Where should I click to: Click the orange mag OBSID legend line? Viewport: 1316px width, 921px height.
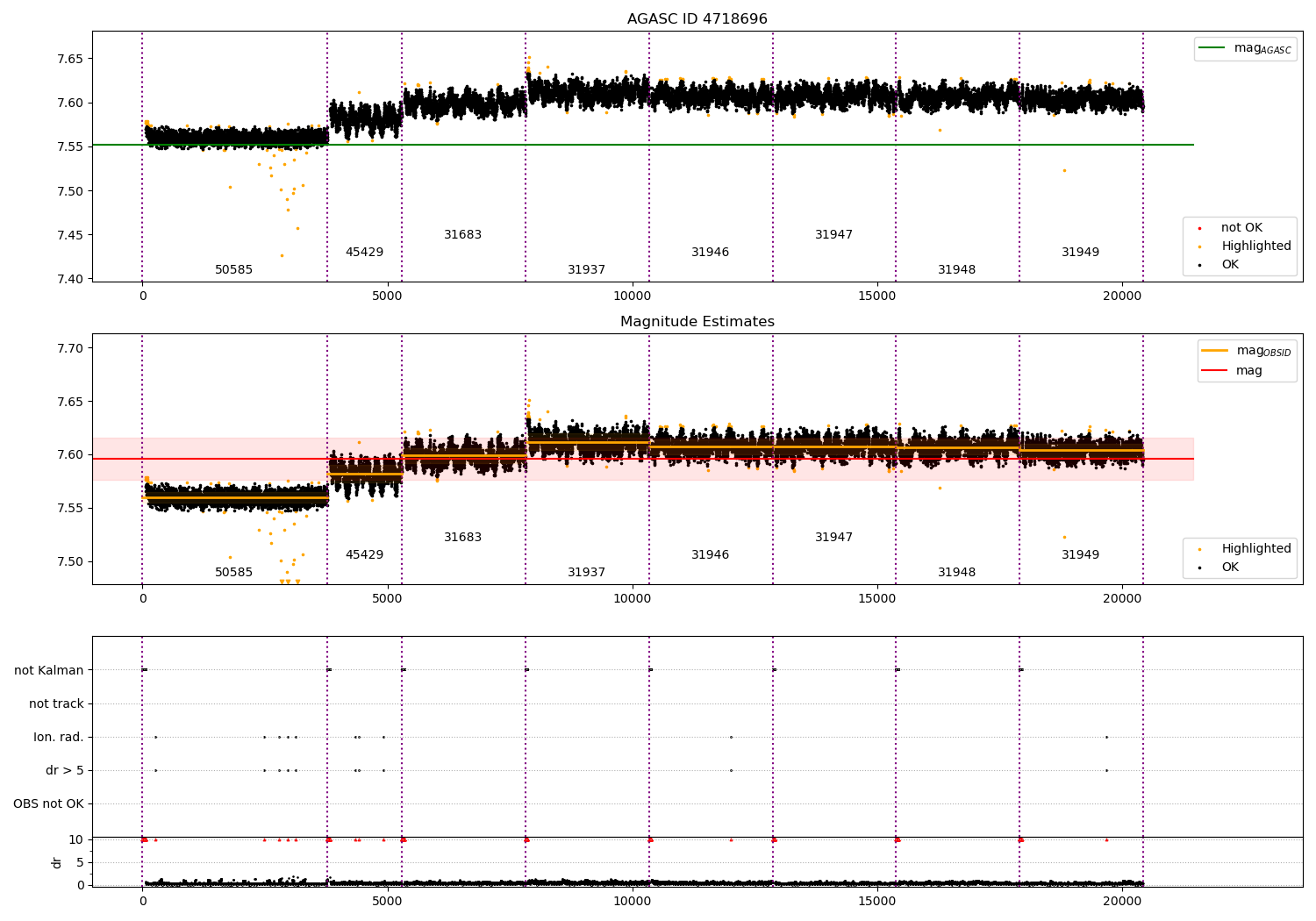tap(1215, 351)
